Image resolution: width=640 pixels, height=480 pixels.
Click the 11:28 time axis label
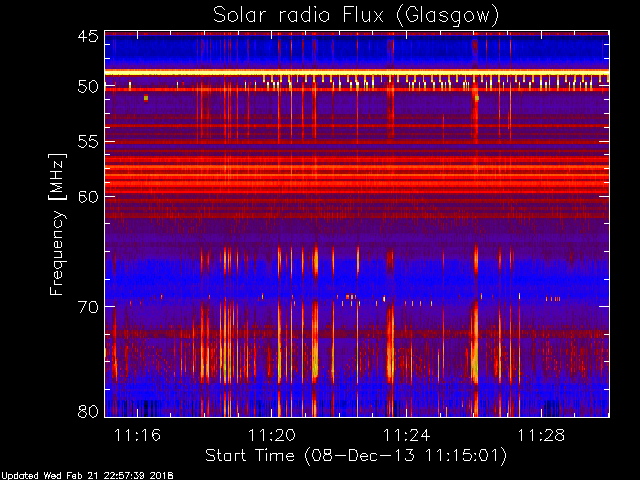(x=541, y=435)
